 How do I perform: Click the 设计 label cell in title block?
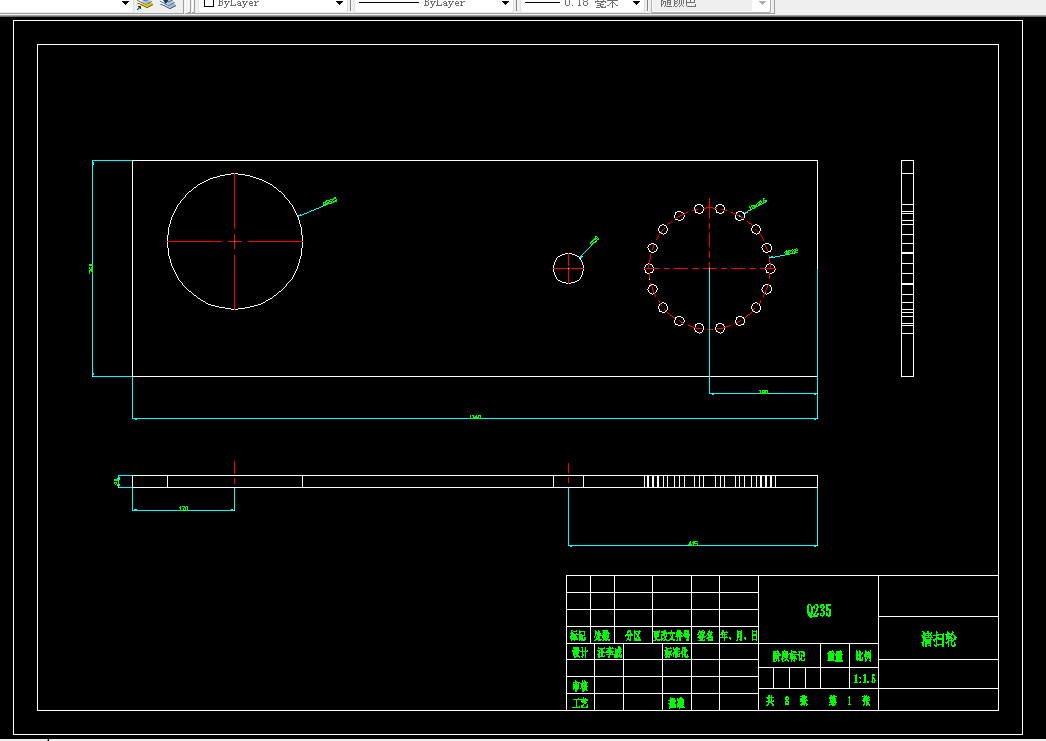coord(580,652)
